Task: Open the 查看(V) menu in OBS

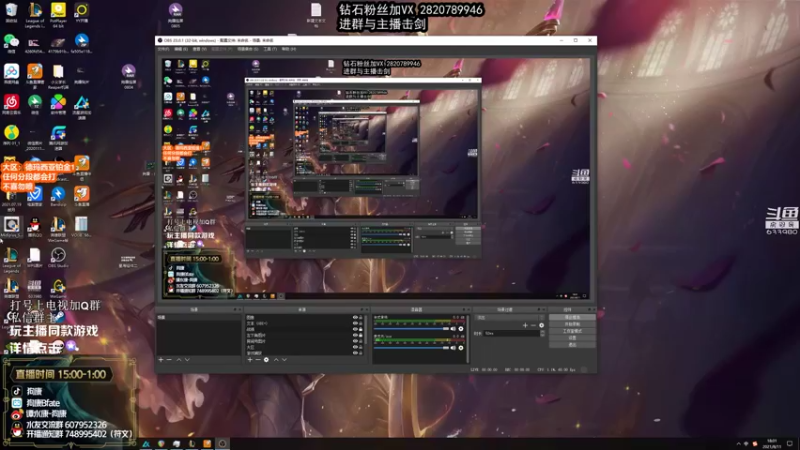Action: 199,49
